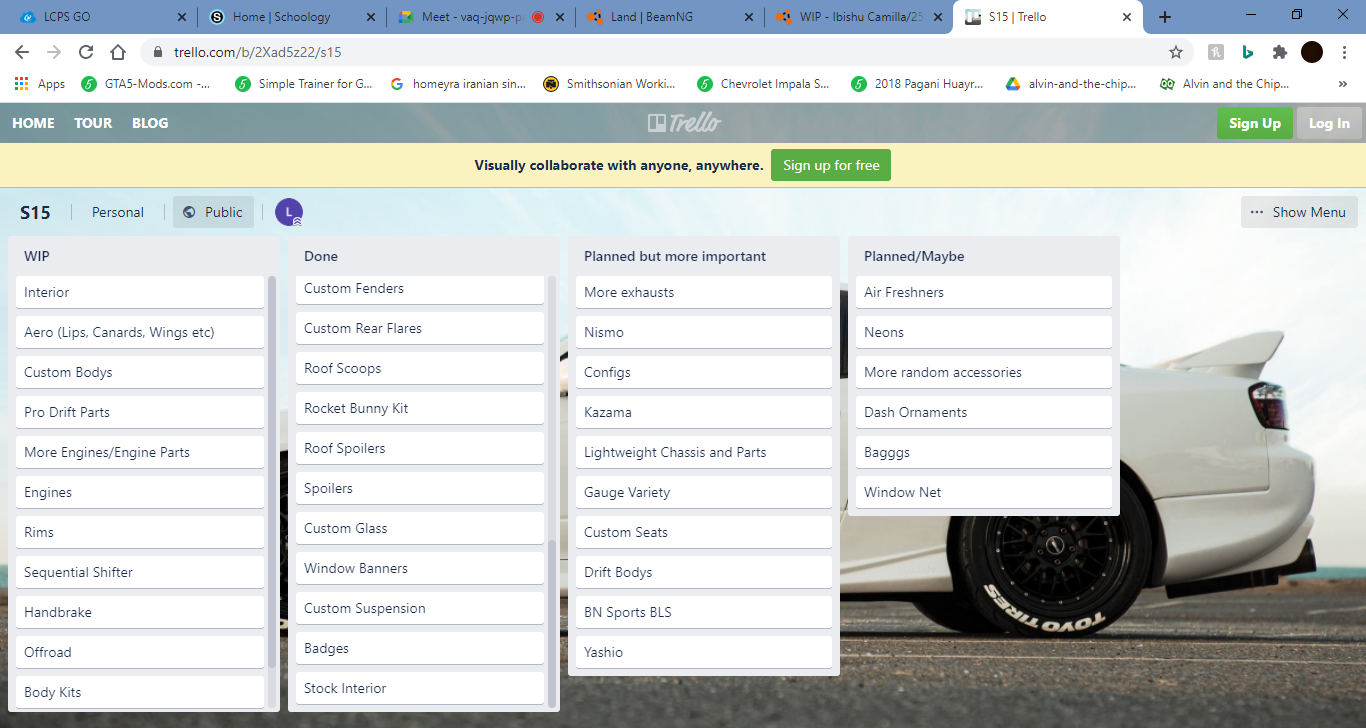Go back with the browser back arrow
Image resolution: width=1366 pixels, height=728 pixels.
click(22, 52)
